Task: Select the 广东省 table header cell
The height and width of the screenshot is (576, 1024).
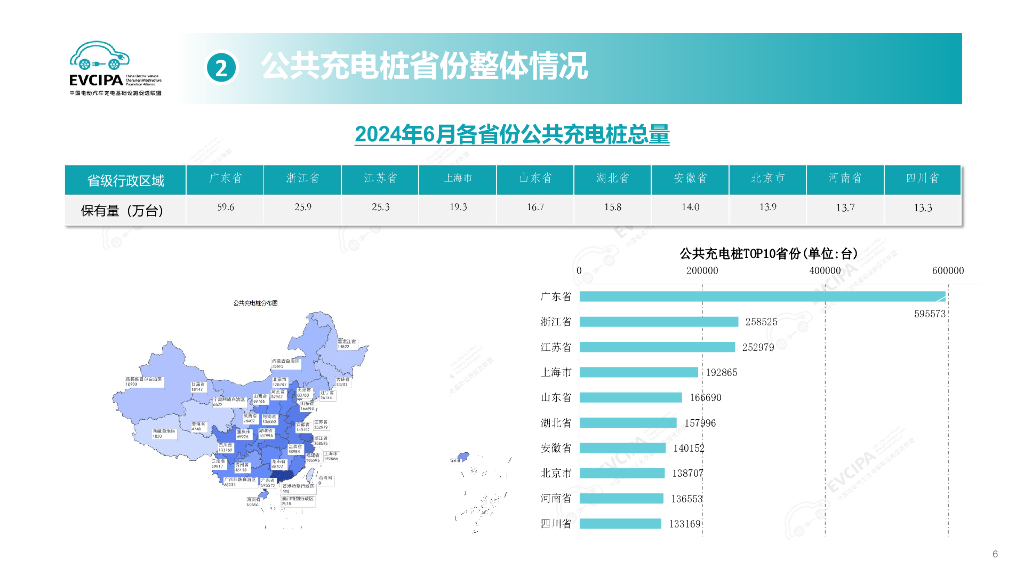Action: [224, 180]
